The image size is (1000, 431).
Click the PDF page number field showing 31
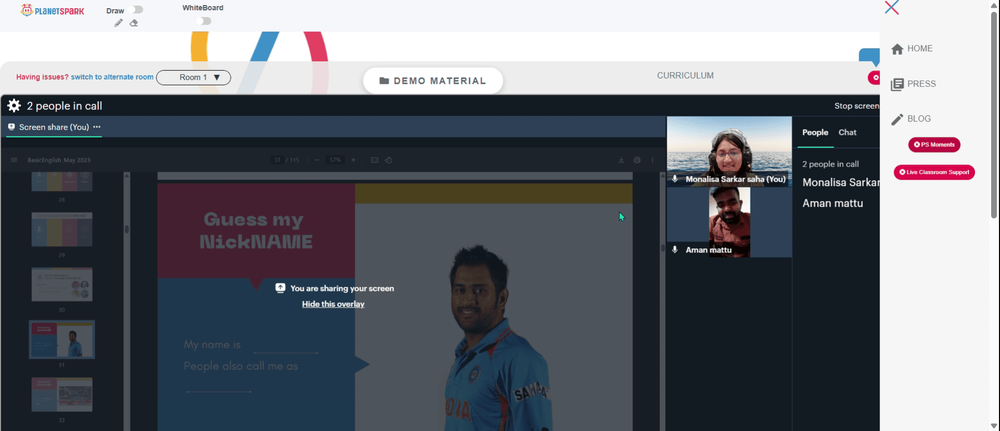(277, 160)
